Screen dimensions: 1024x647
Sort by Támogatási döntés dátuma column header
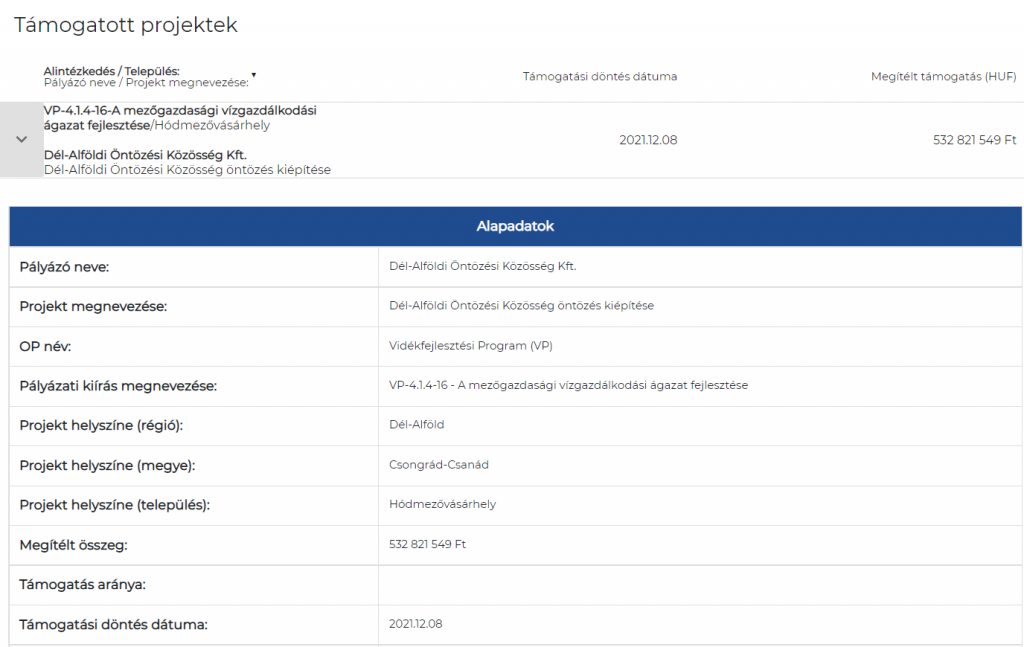599,77
